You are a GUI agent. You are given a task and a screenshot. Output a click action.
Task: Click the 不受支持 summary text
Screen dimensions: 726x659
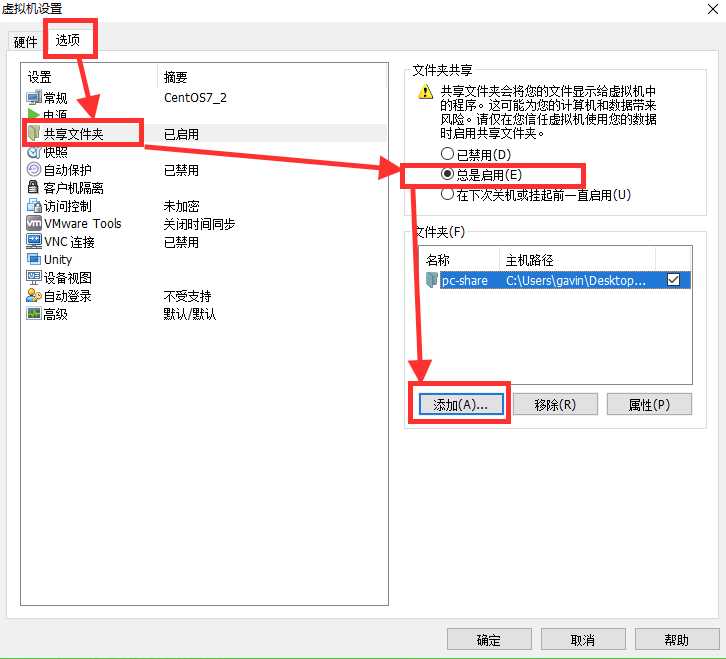point(187,296)
